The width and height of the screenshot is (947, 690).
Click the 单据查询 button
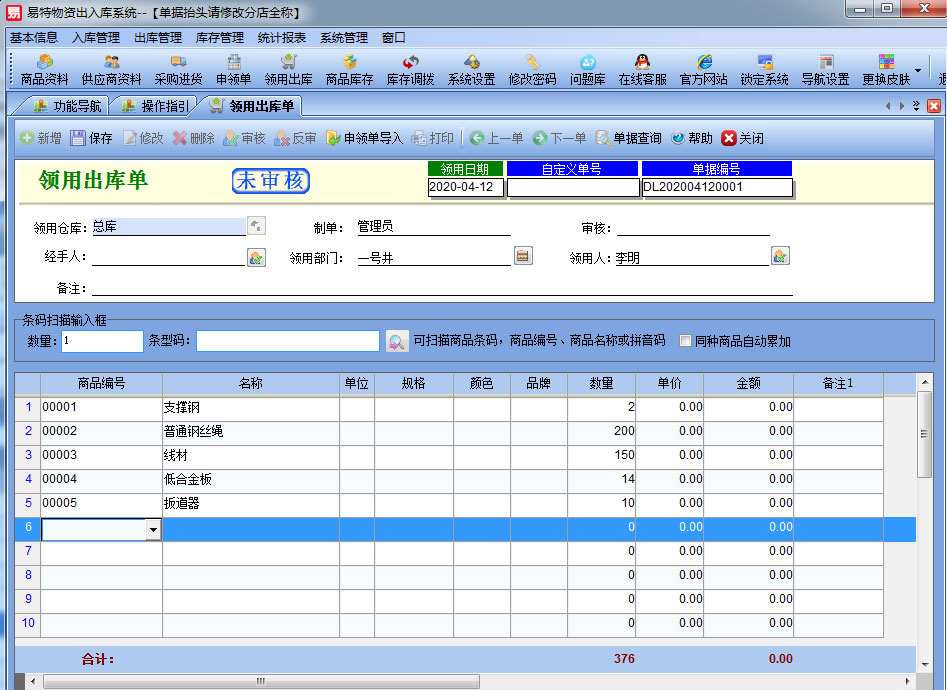coord(628,138)
